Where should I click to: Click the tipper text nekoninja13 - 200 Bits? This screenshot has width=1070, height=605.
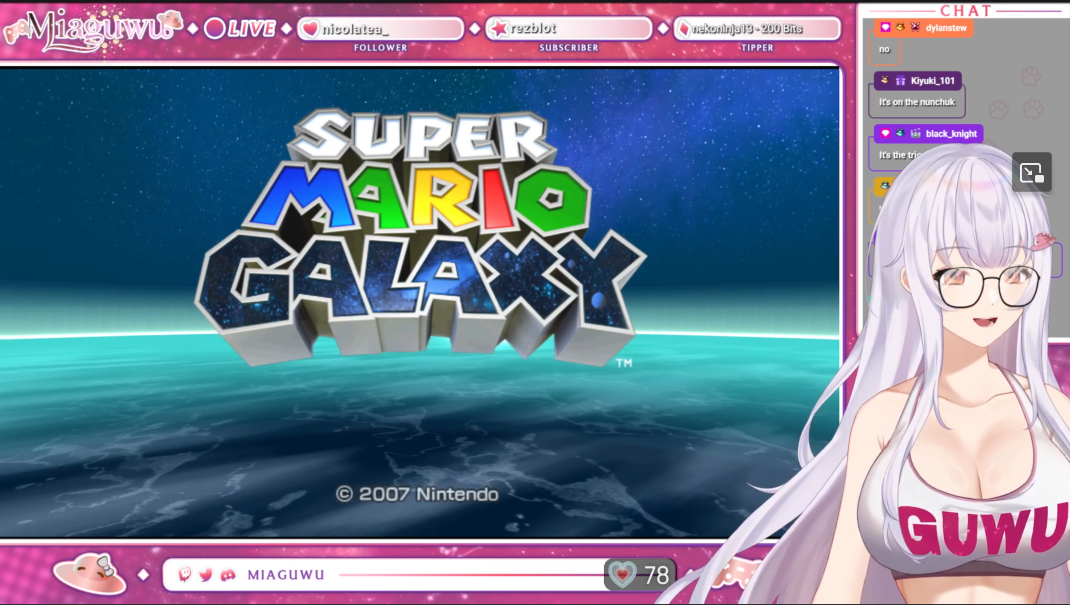coord(747,29)
